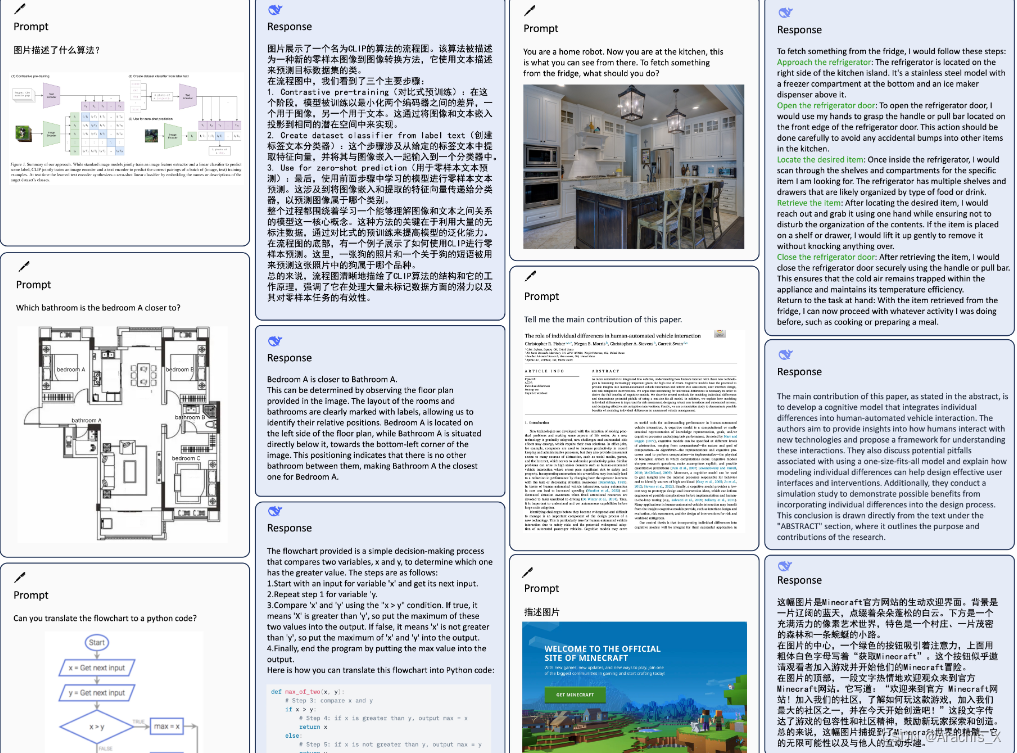Click the bird icon on the flowchart response
This screenshot has height=753, width=1017.
pos(275,511)
